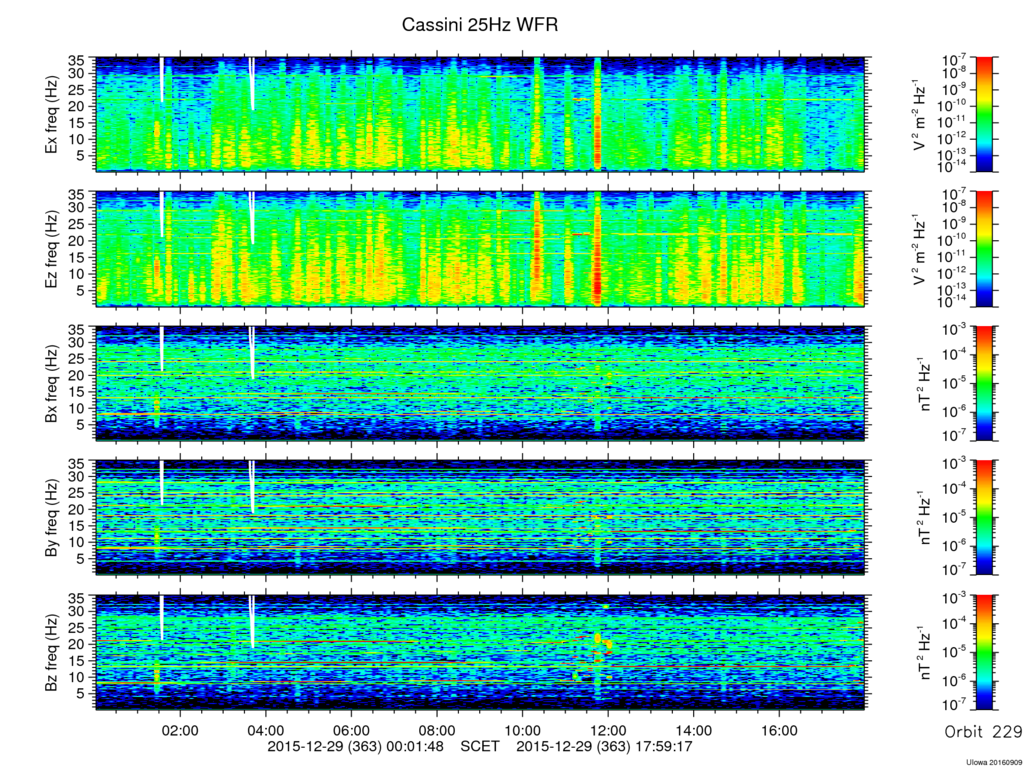Click the By panel color scale bar
1024x767 pixels.
coord(984,517)
